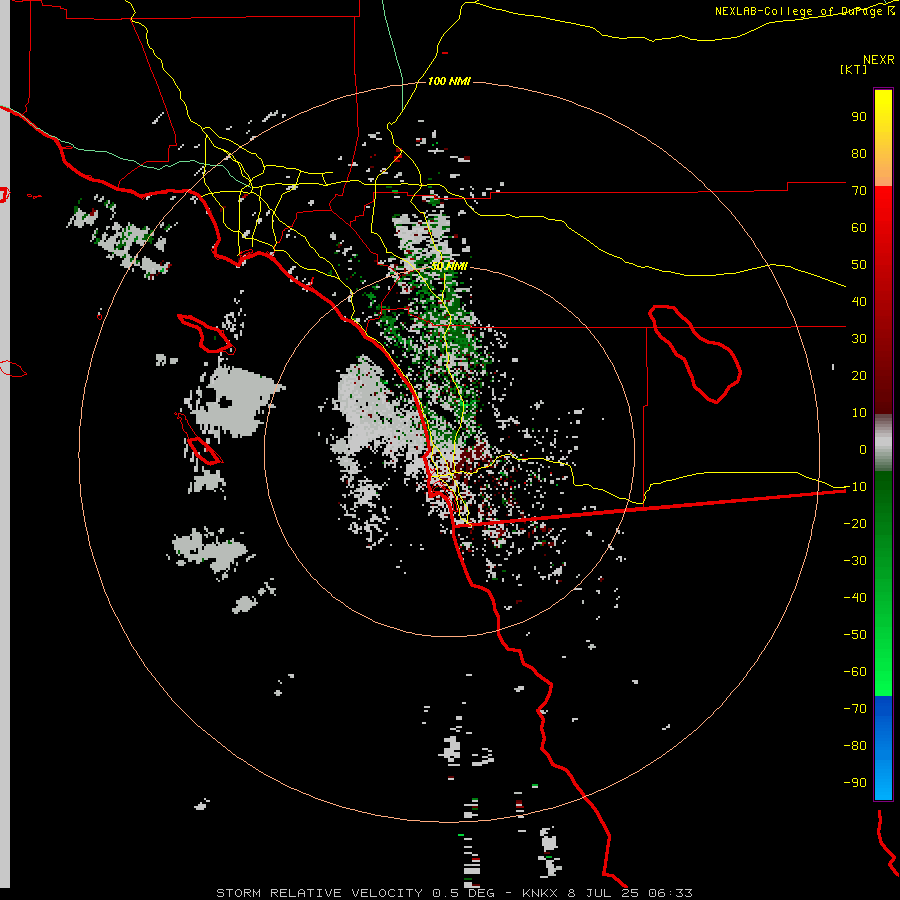Click the NEXLAB-College of DuPage credit text
900x900 pixels.
click(x=805, y=11)
